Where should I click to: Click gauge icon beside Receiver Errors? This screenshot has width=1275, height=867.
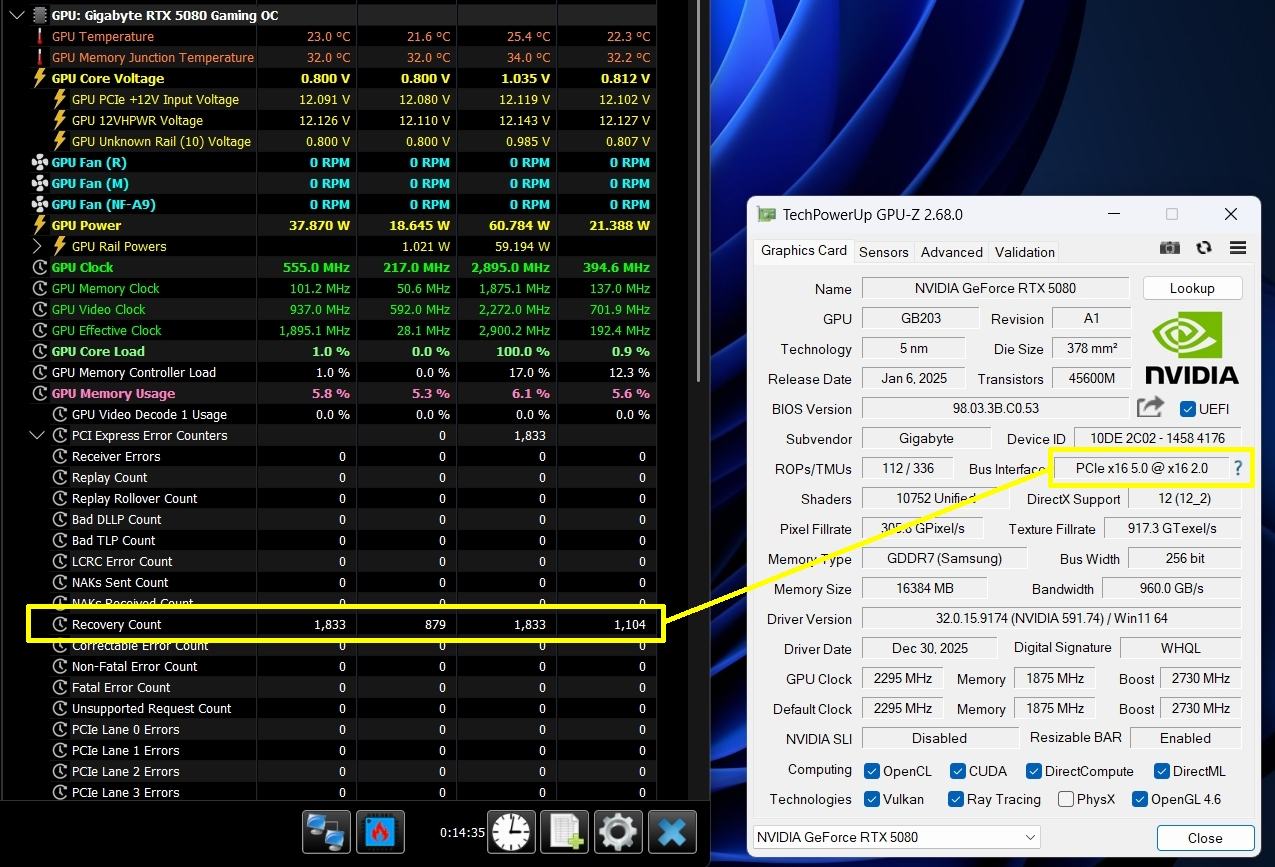click(60, 456)
